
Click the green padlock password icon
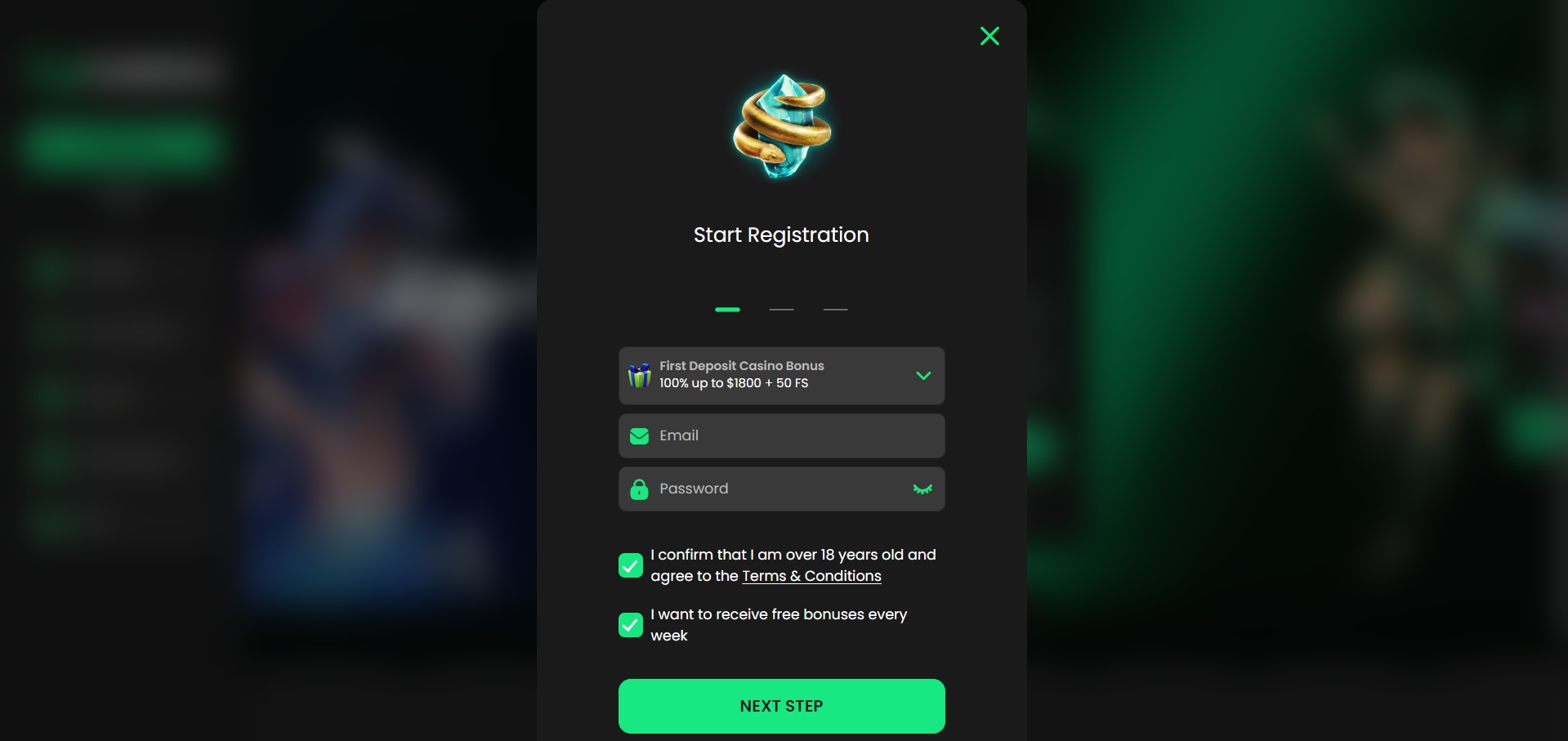tap(639, 489)
